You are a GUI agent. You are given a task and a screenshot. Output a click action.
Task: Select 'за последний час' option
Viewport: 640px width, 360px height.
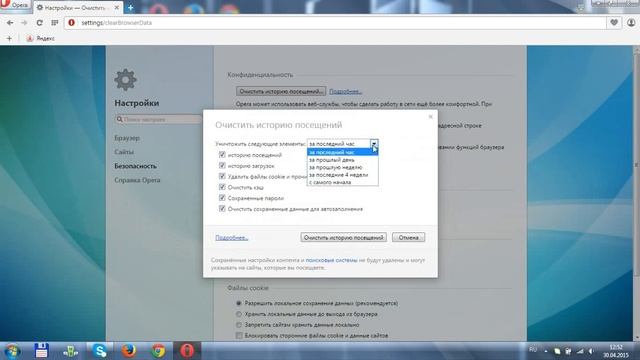(342, 152)
